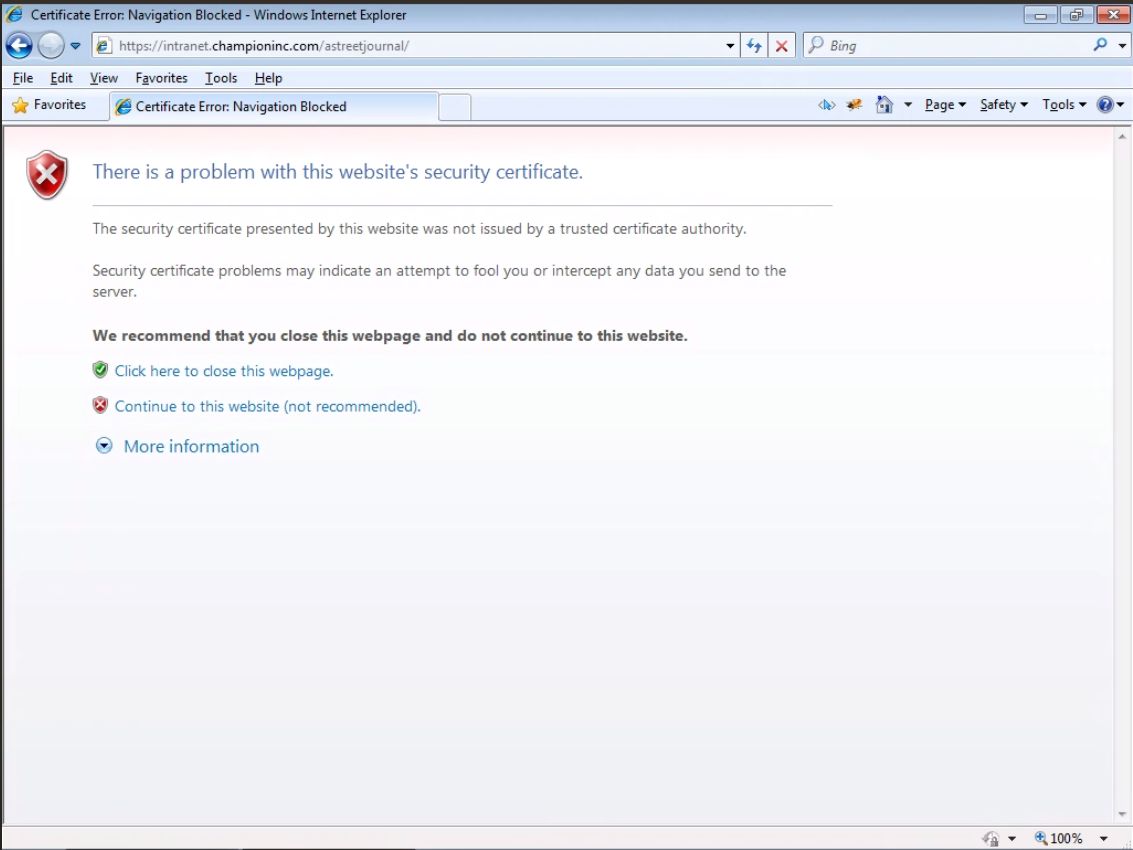Screen dimensions: 1133x850
Task: Open the File menu
Action: point(23,78)
